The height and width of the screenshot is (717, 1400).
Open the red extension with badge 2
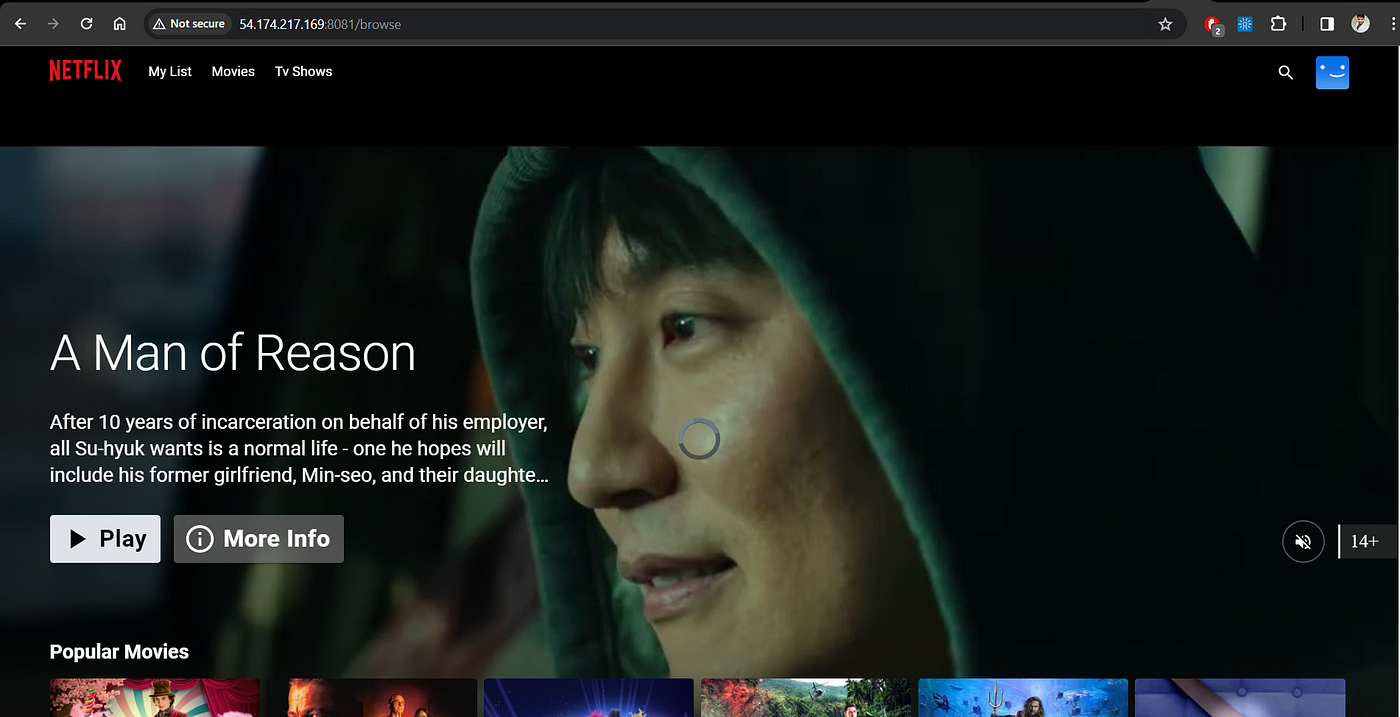tap(1214, 24)
